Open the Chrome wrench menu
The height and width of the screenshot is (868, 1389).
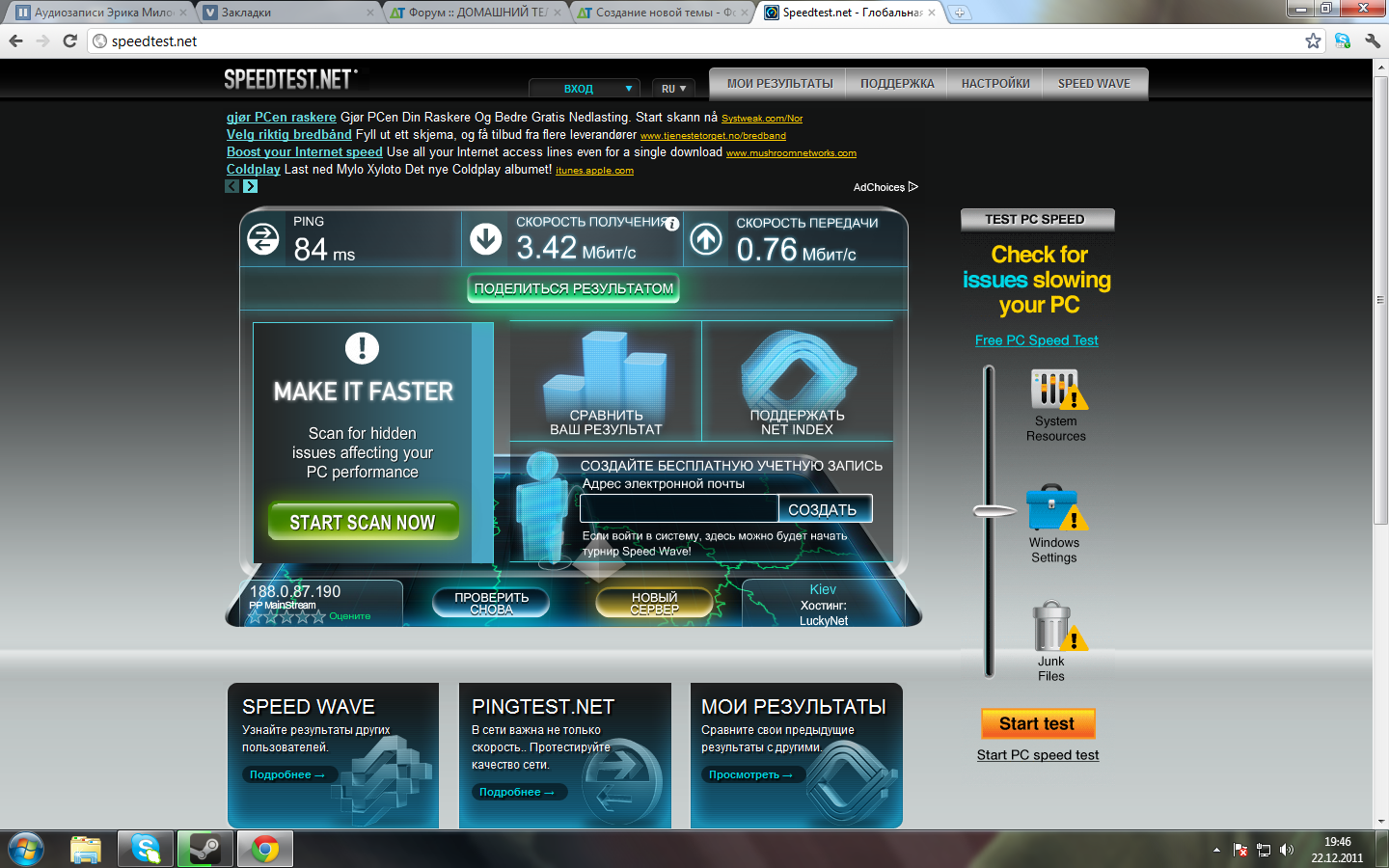tap(1373, 41)
